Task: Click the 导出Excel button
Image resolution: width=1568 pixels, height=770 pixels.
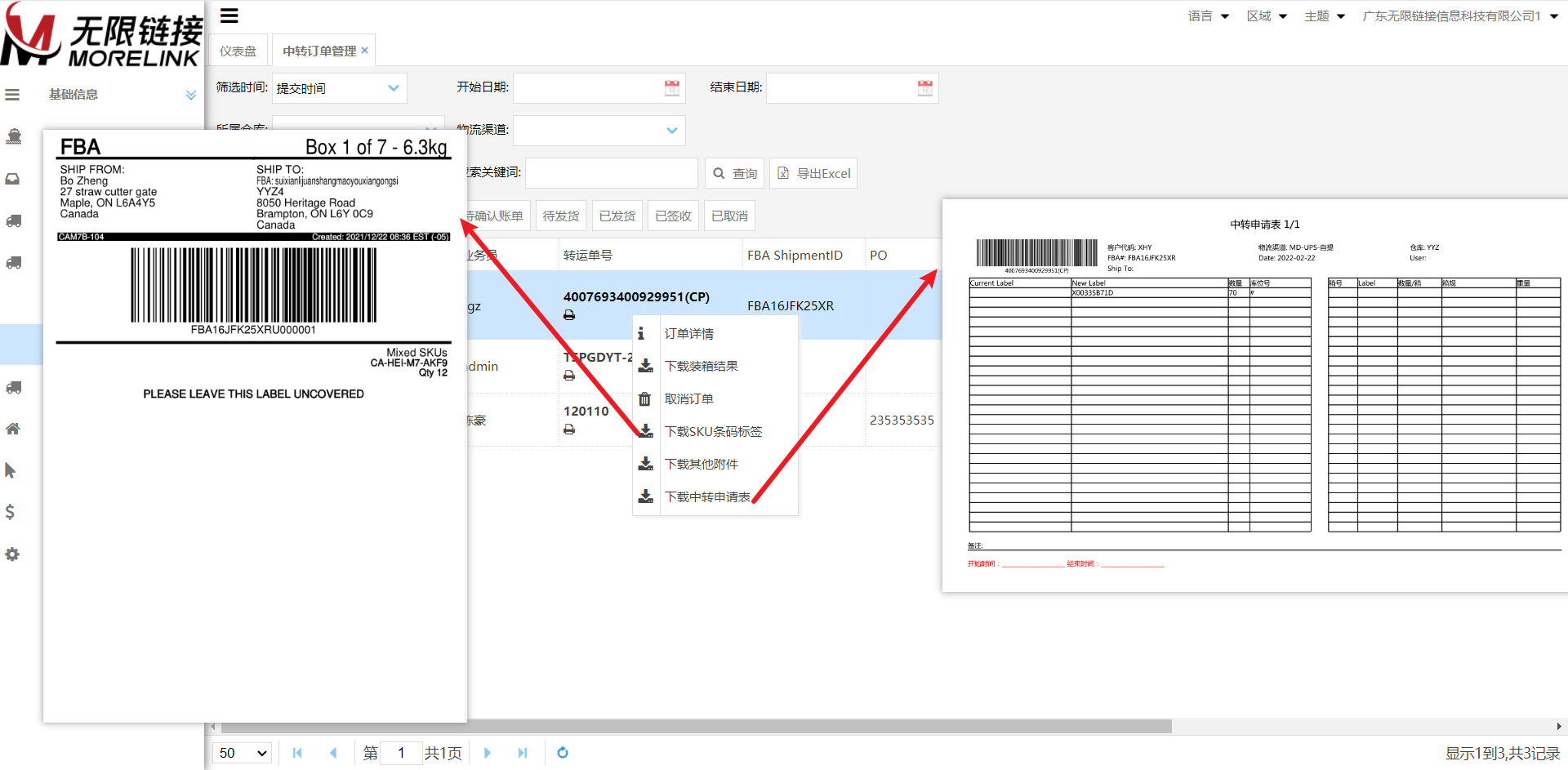Action: pos(813,173)
